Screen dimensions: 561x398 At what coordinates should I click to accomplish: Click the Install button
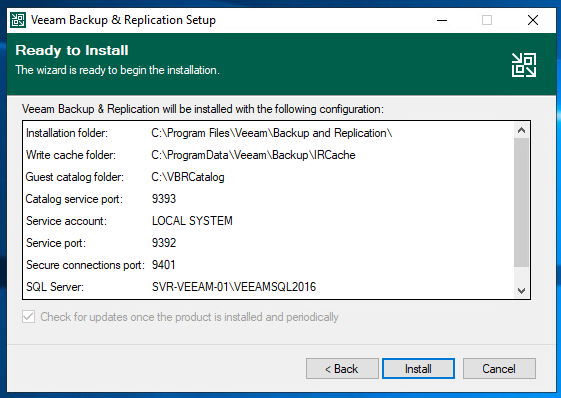coord(418,368)
